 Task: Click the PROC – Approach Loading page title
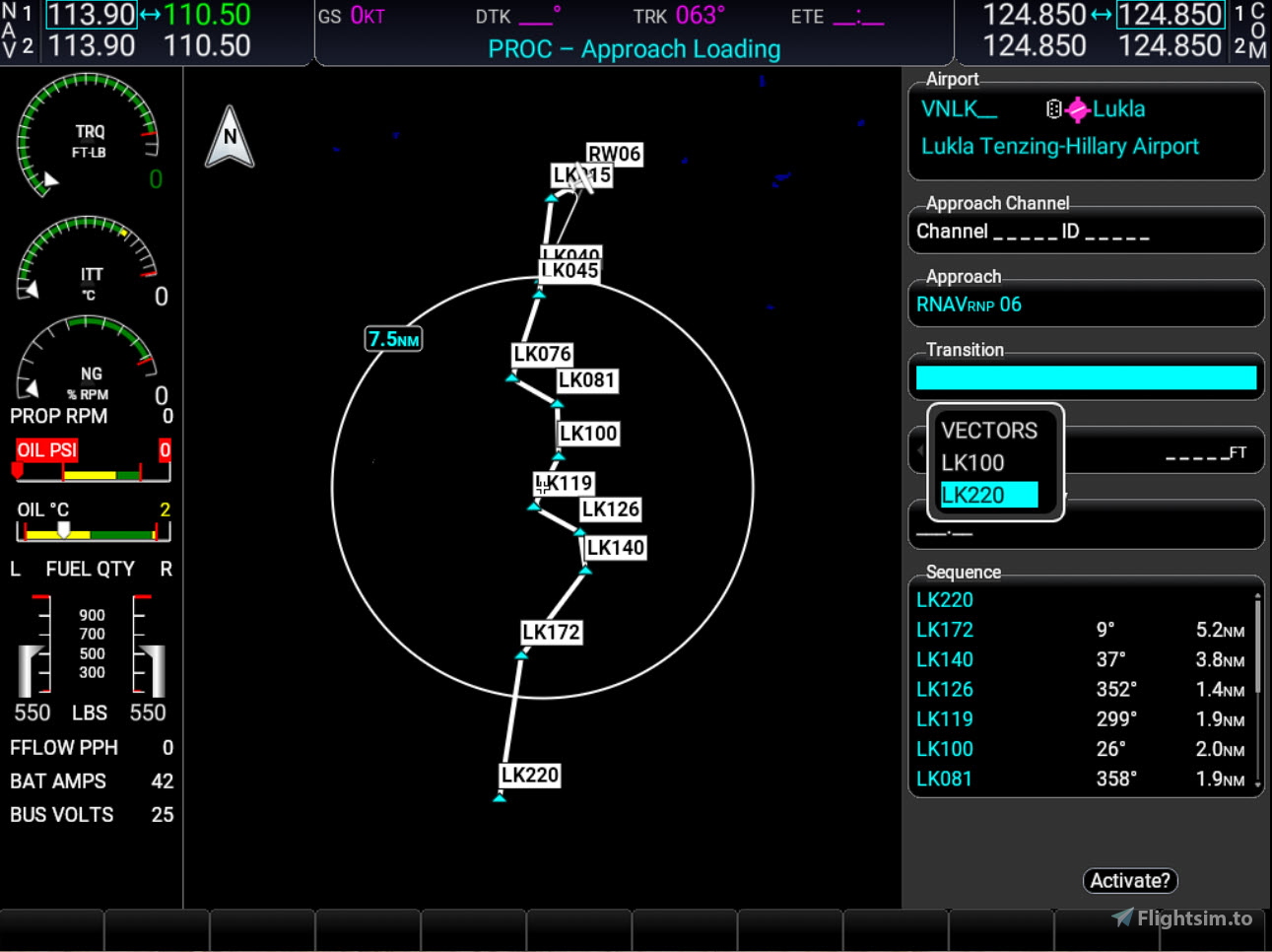coord(634,49)
